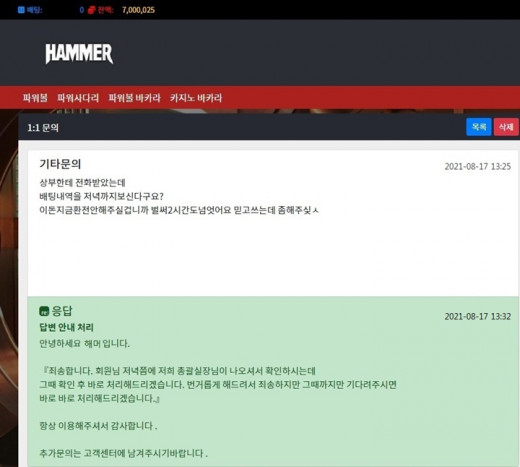This screenshot has height=467, width=520.
Task: Click the 1:1 문의 section header
Action: pyautogui.click(x=43, y=128)
